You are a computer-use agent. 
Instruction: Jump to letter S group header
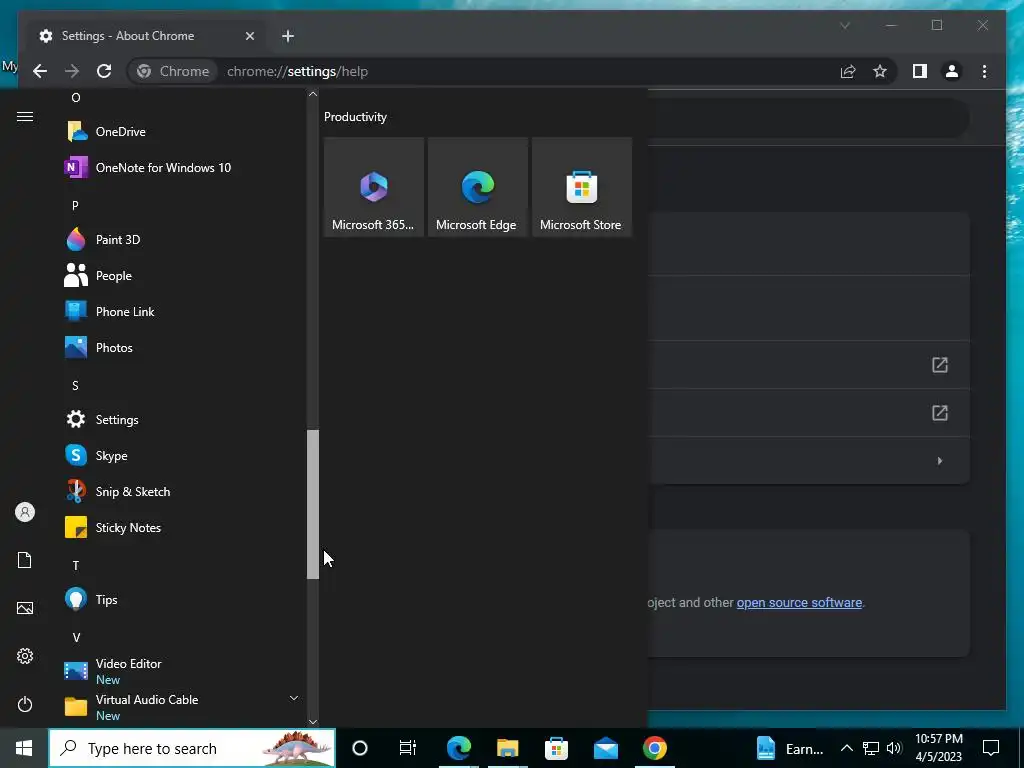pyautogui.click(x=75, y=385)
